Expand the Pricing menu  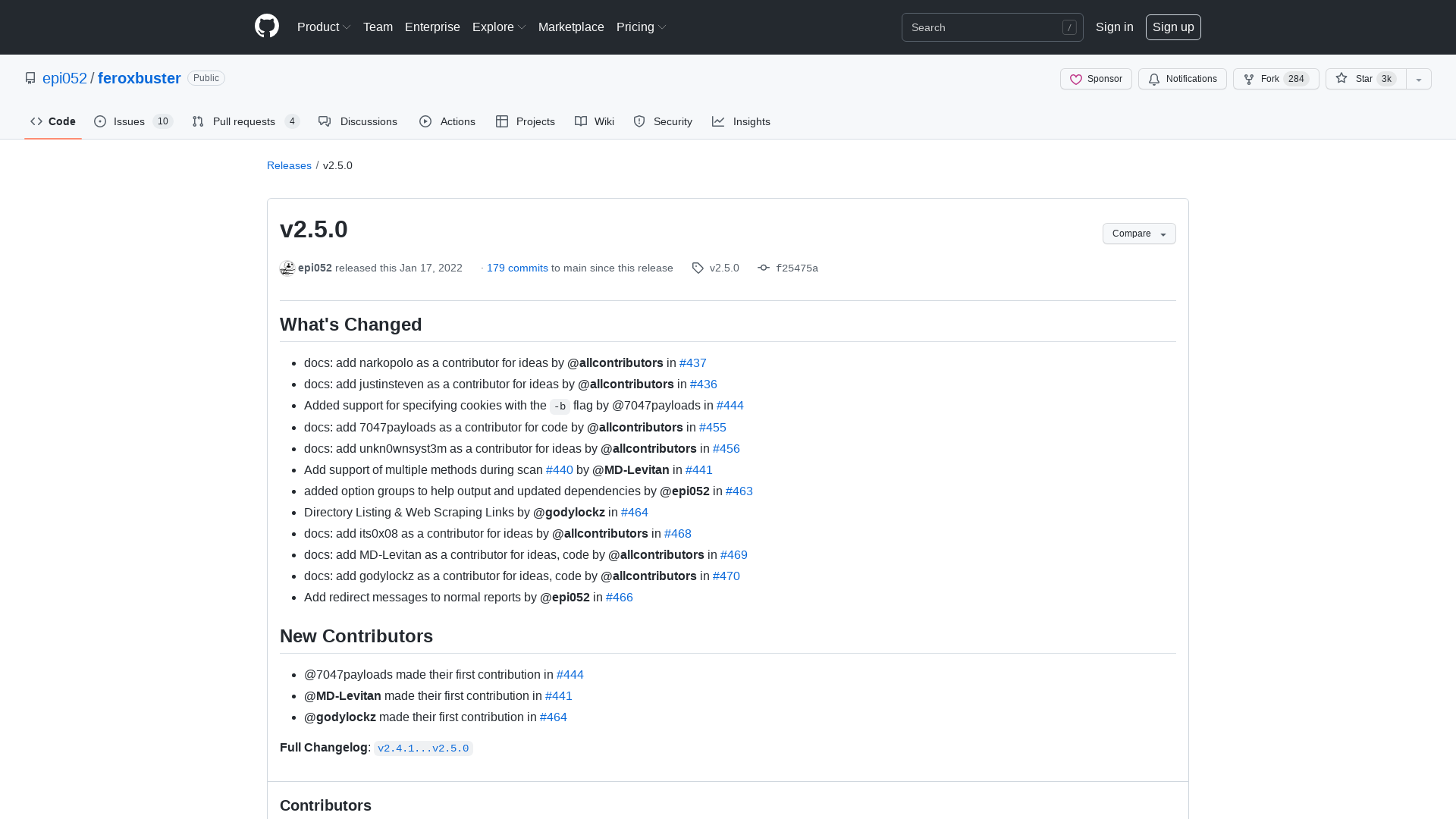coord(642,27)
